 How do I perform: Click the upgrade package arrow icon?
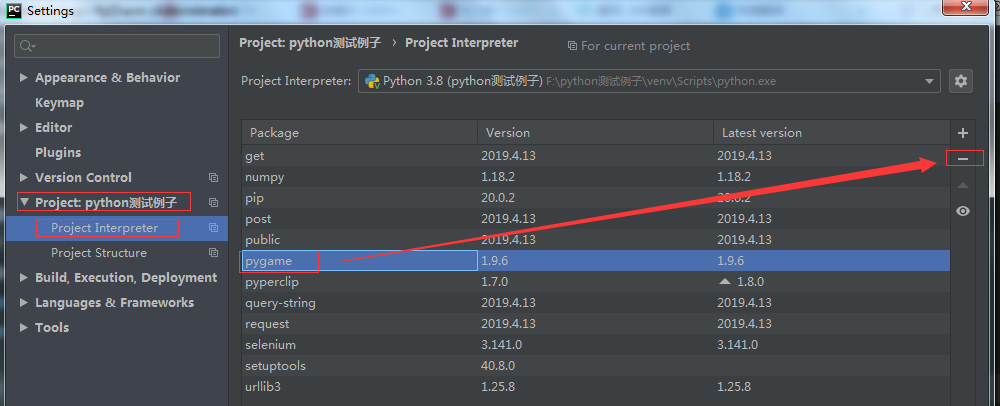pyautogui.click(x=963, y=185)
